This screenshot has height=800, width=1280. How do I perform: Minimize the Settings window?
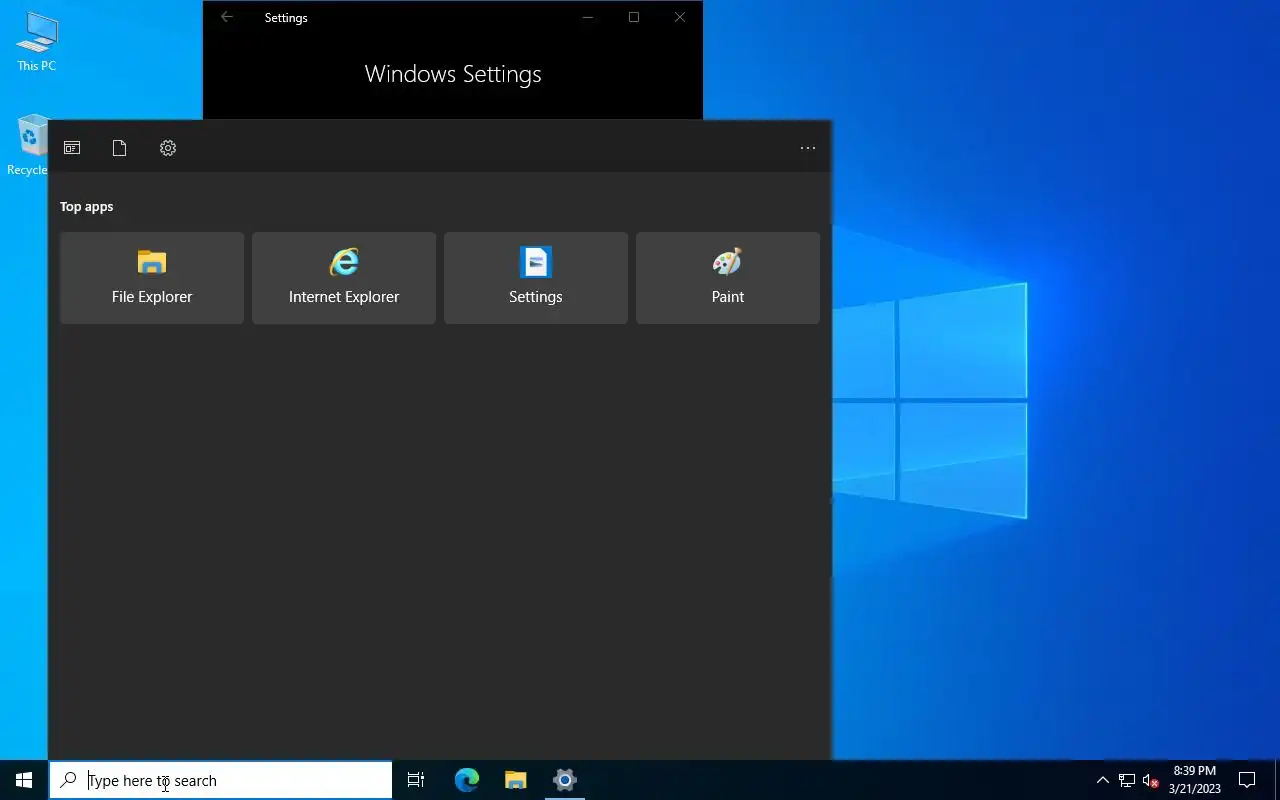click(x=588, y=17)
